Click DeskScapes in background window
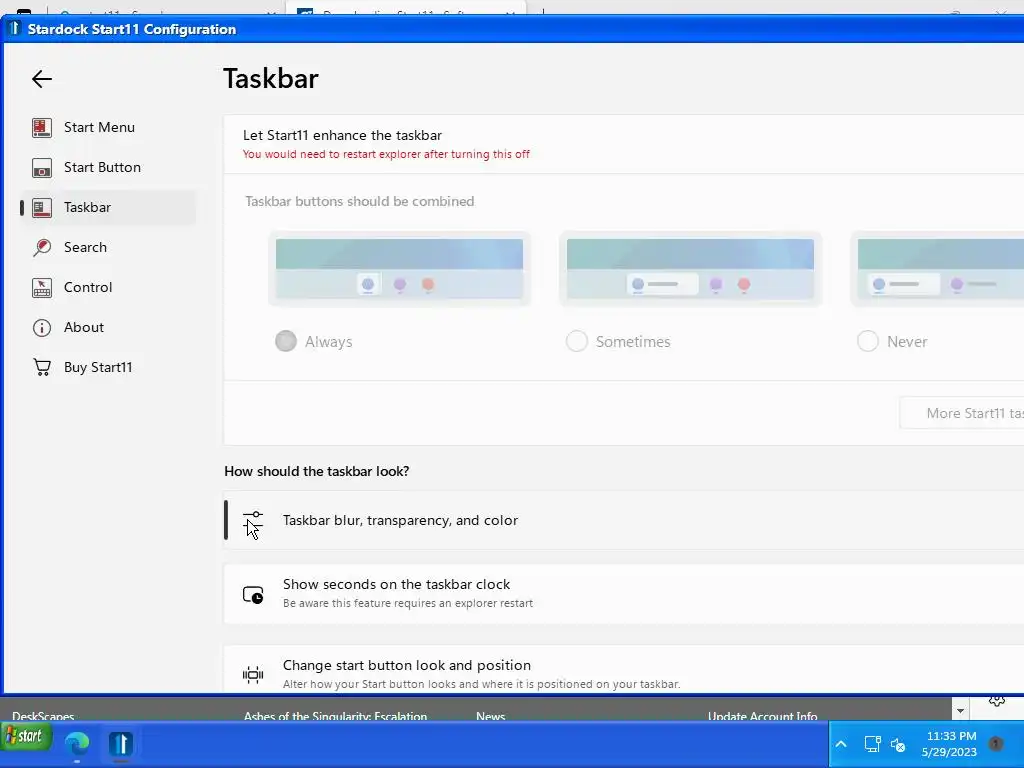 [x=43, y=716]
